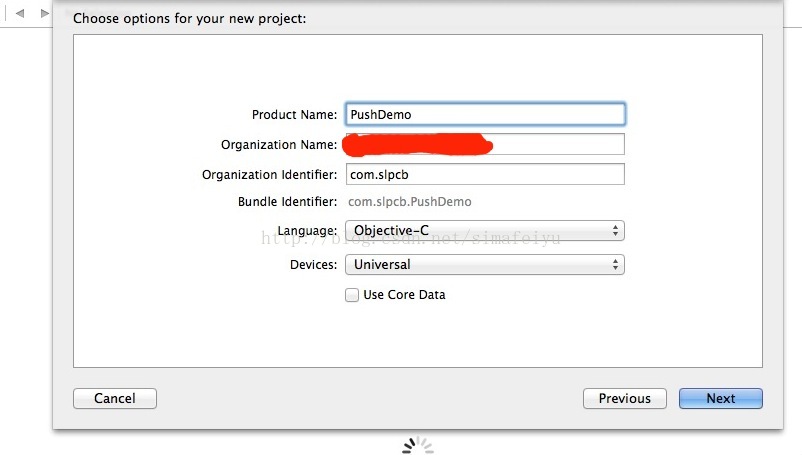Proceed with the Next button

point(721,398)
